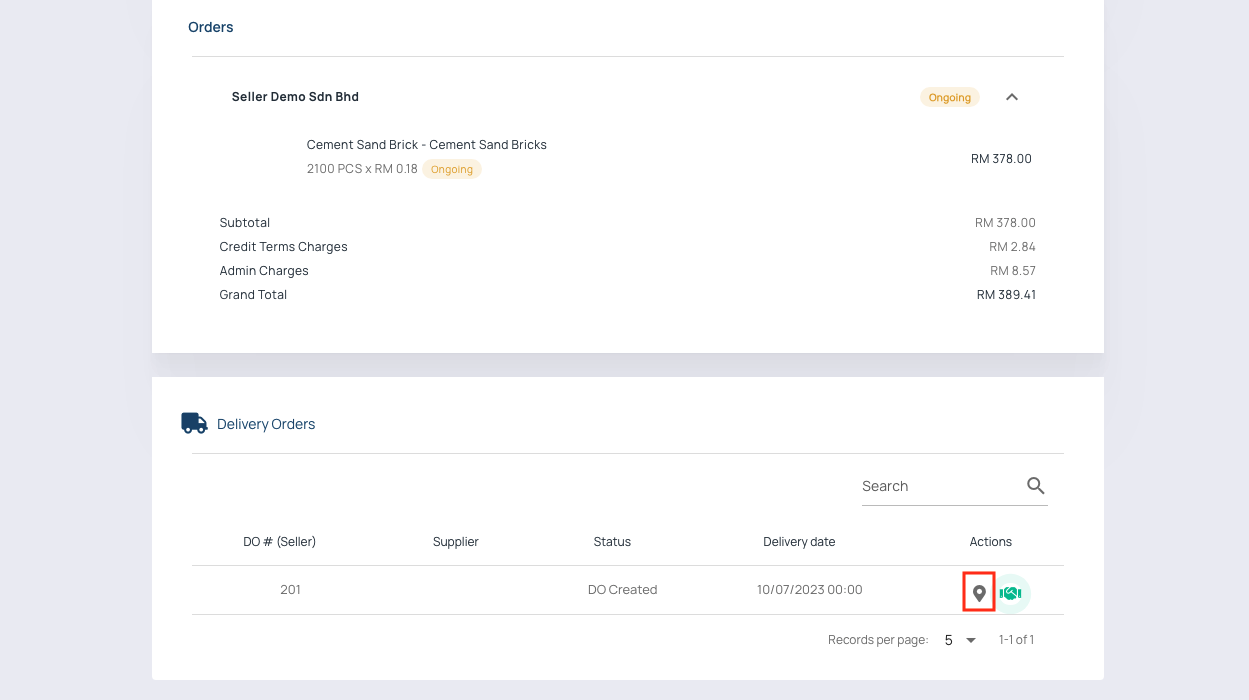Sort by the Status column header
Image resolution: width=1249 pixels, height=700 pixels.
click(x=612, y=542)
